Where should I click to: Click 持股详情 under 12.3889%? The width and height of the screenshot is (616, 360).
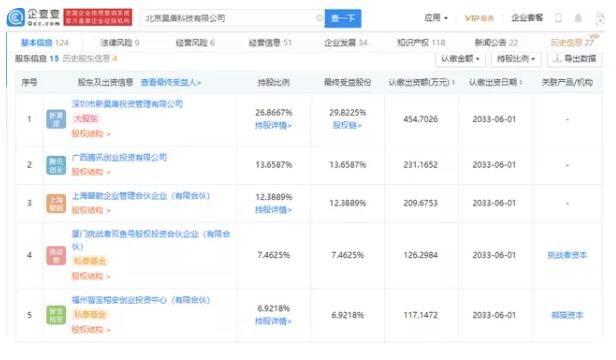pos(273,210)
